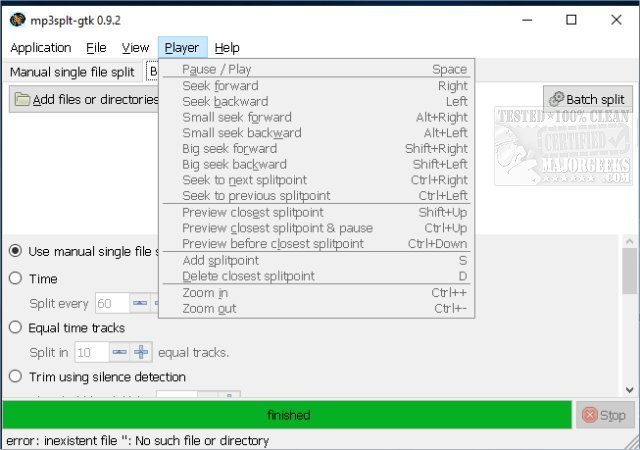
Task: Switch to Manual single file split tab
Action: pyautogui.click(x=72, y=72)
